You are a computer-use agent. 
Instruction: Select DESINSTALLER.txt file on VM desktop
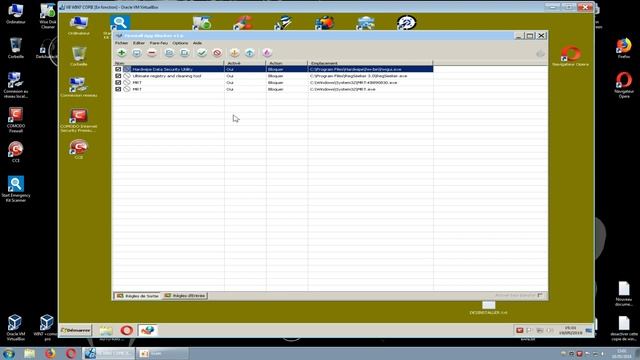489,308
